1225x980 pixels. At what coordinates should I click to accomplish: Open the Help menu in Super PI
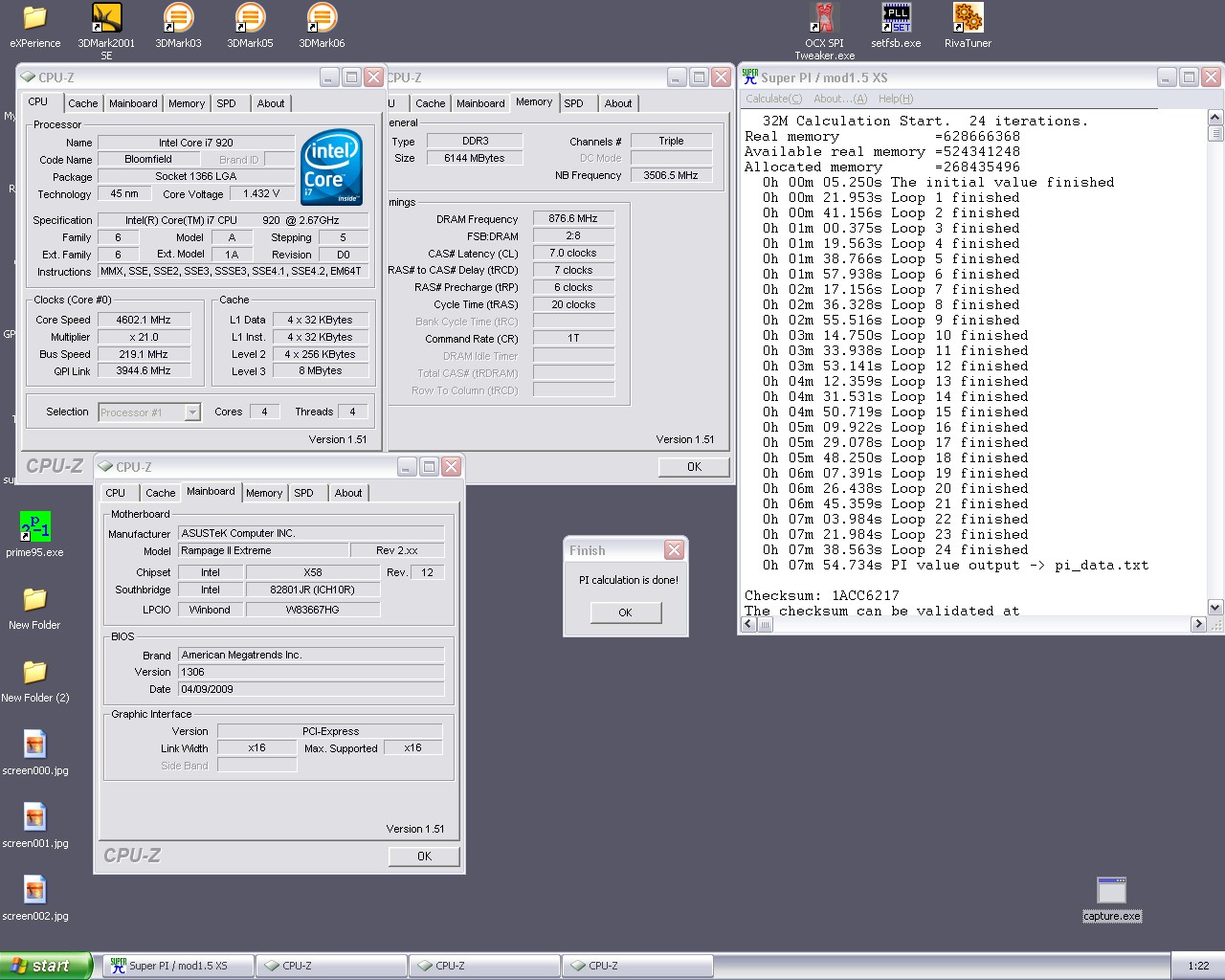[896, 99]
